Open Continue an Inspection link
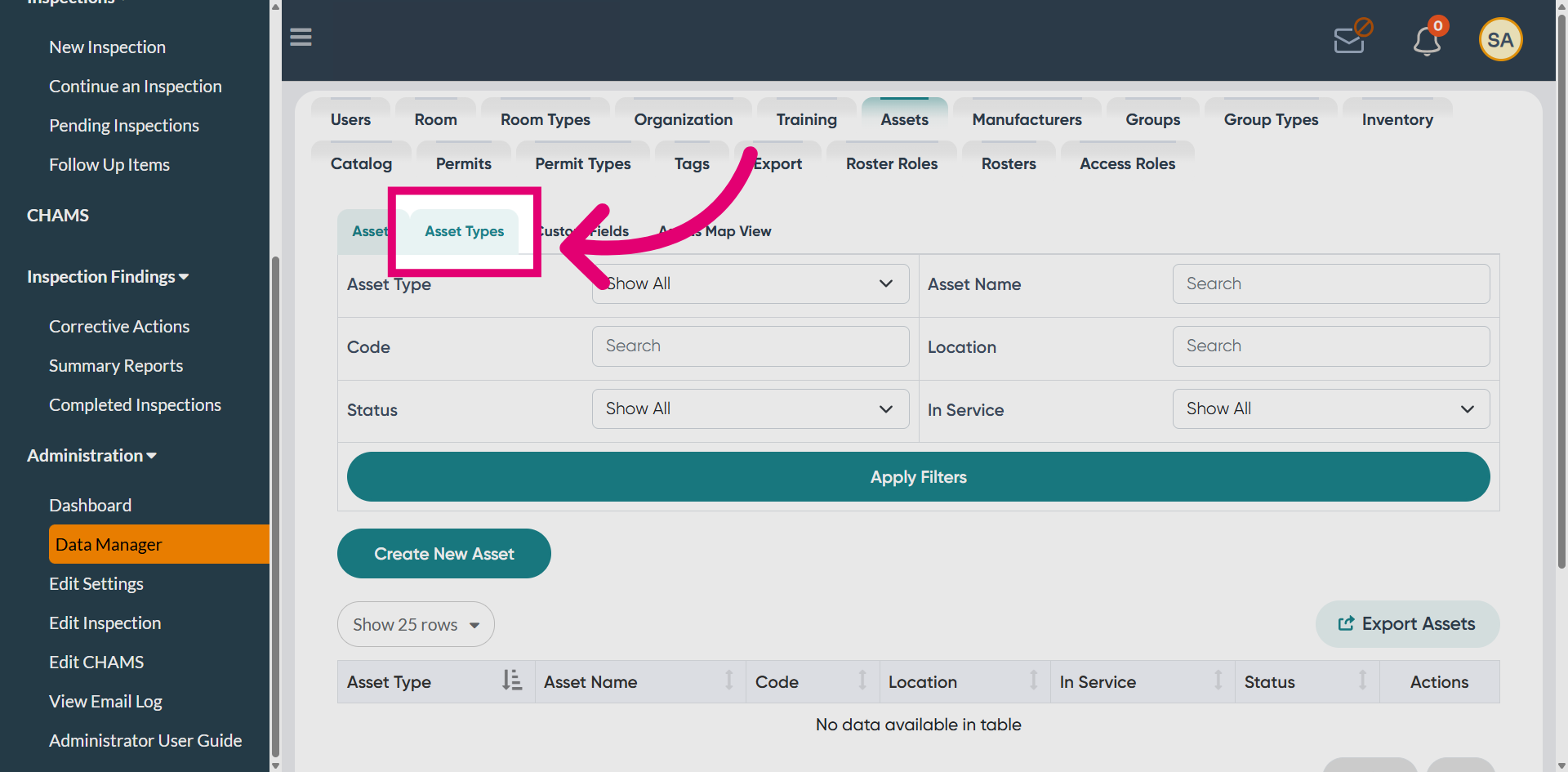The width and height of the screenshot is (1568, 772). pos(136,87)
